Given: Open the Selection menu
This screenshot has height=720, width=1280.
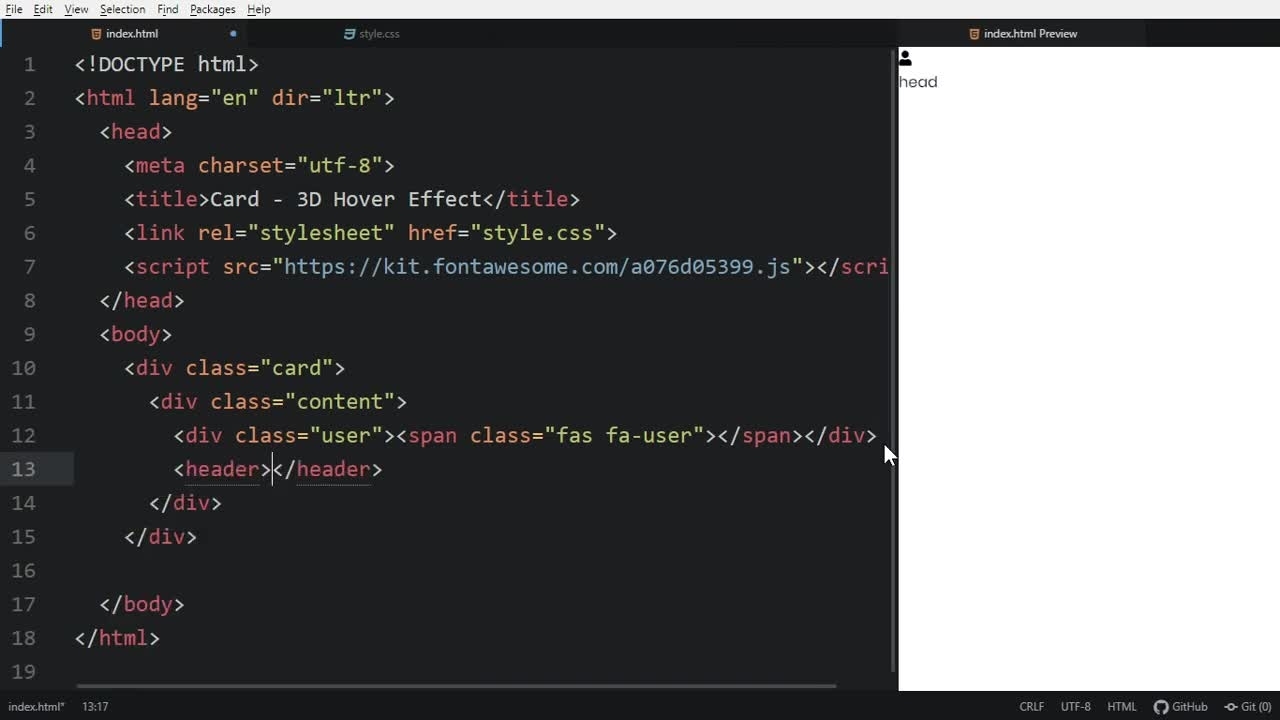Looking at the screenshot, I should click(x=122, y=9).
